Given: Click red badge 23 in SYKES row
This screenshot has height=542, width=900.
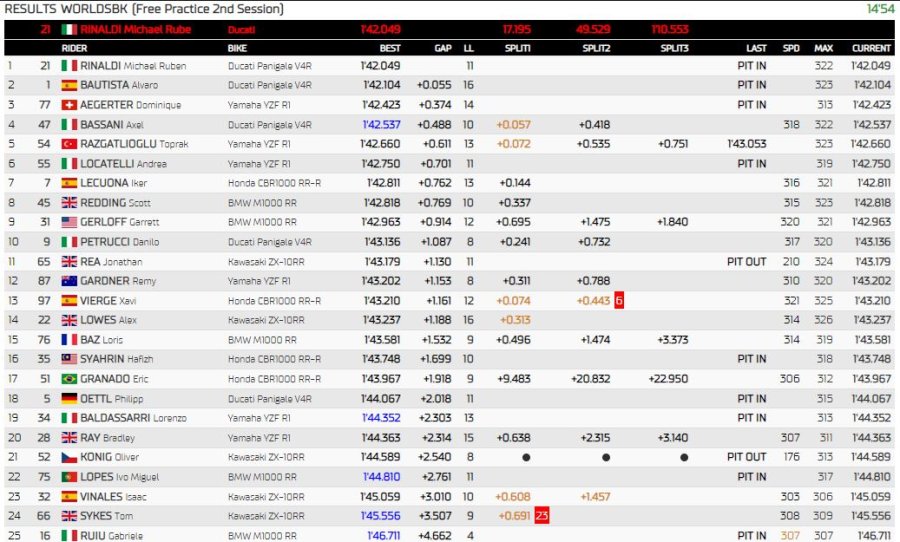Looking at the screenshot, I should click(x=542, y=516).
